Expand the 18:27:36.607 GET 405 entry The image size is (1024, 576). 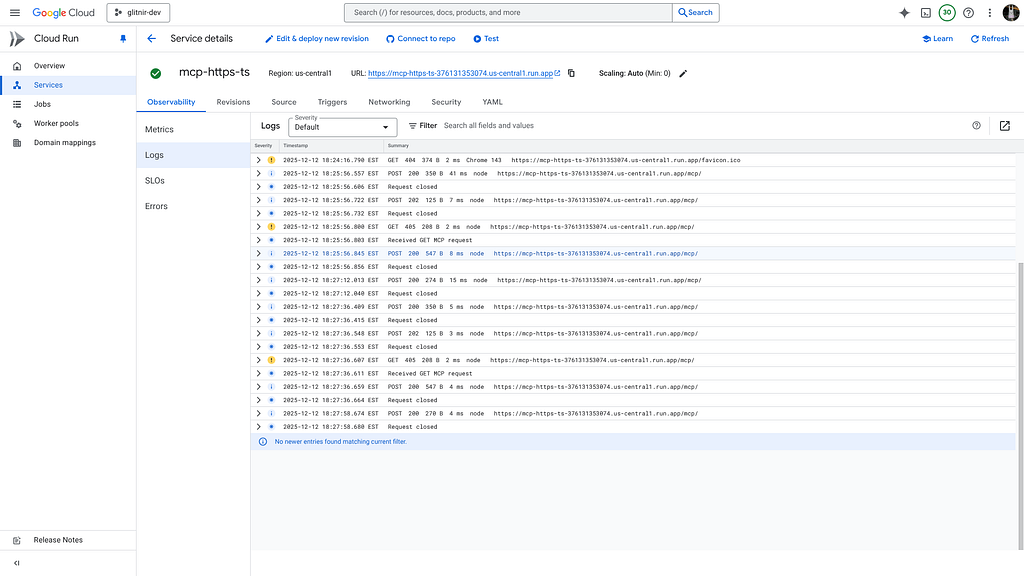coord(259,360)
